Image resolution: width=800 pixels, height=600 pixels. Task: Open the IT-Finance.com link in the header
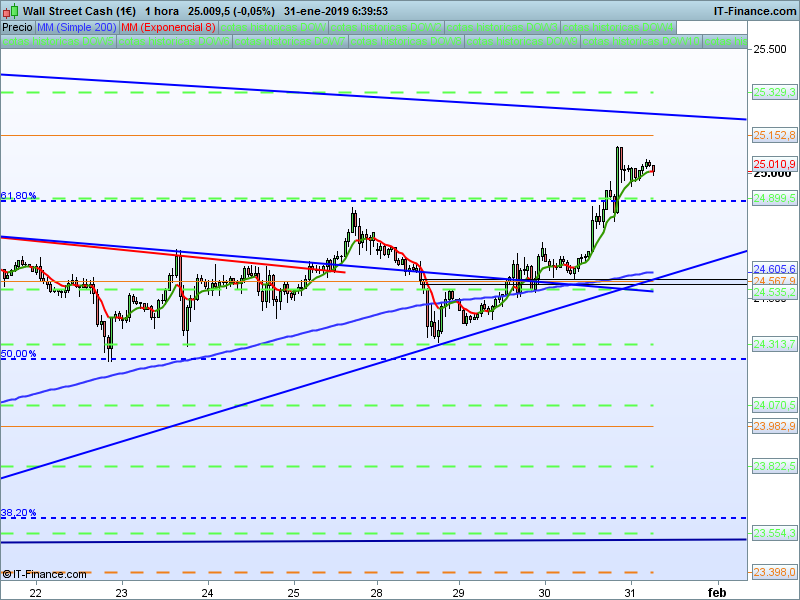(754, 11)
